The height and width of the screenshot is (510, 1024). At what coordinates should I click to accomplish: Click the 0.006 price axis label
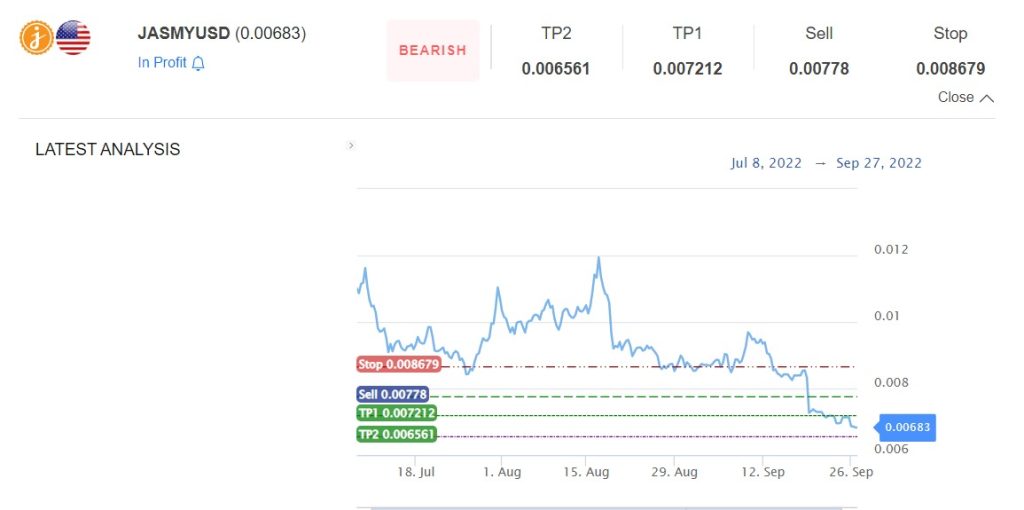891,449
